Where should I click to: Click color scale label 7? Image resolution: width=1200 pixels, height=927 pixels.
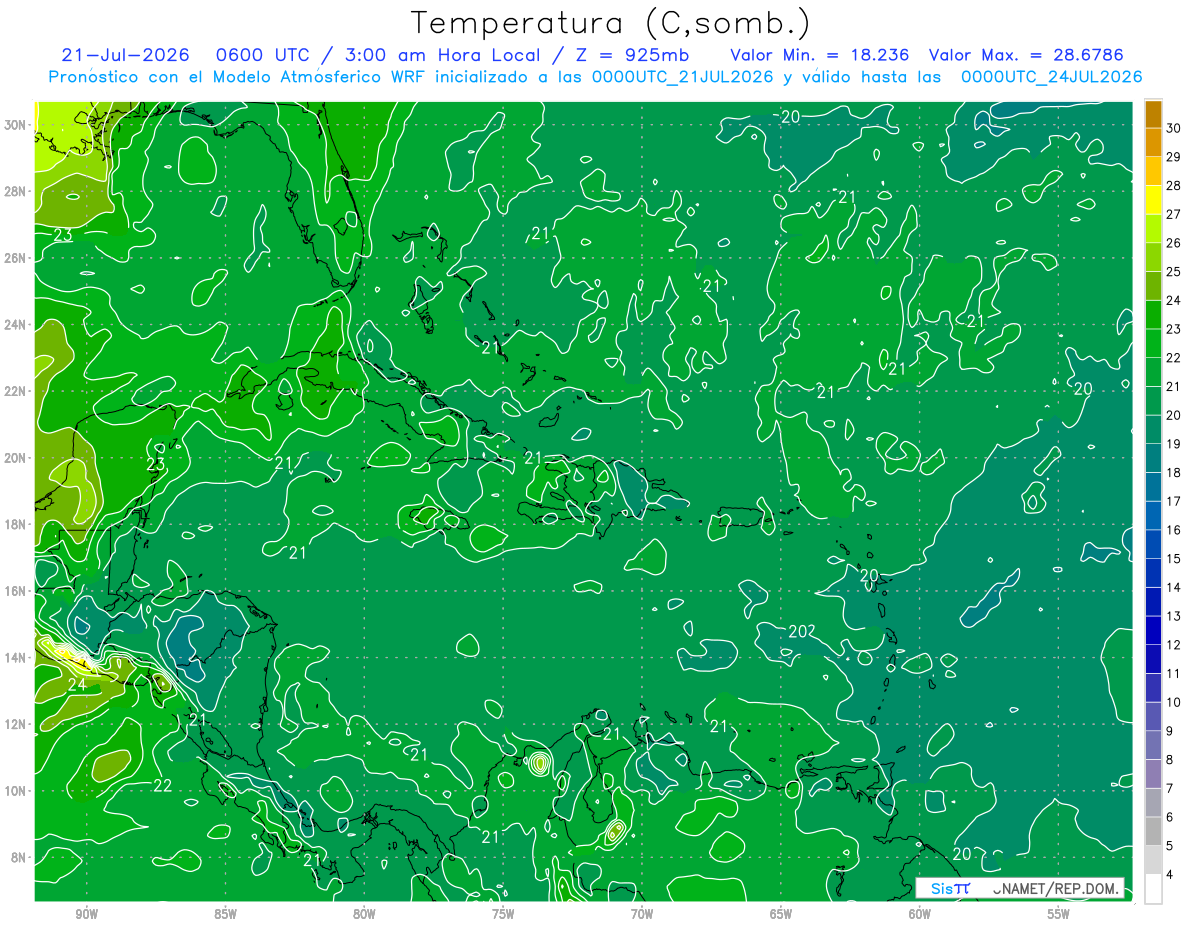tap(1170, 789)
